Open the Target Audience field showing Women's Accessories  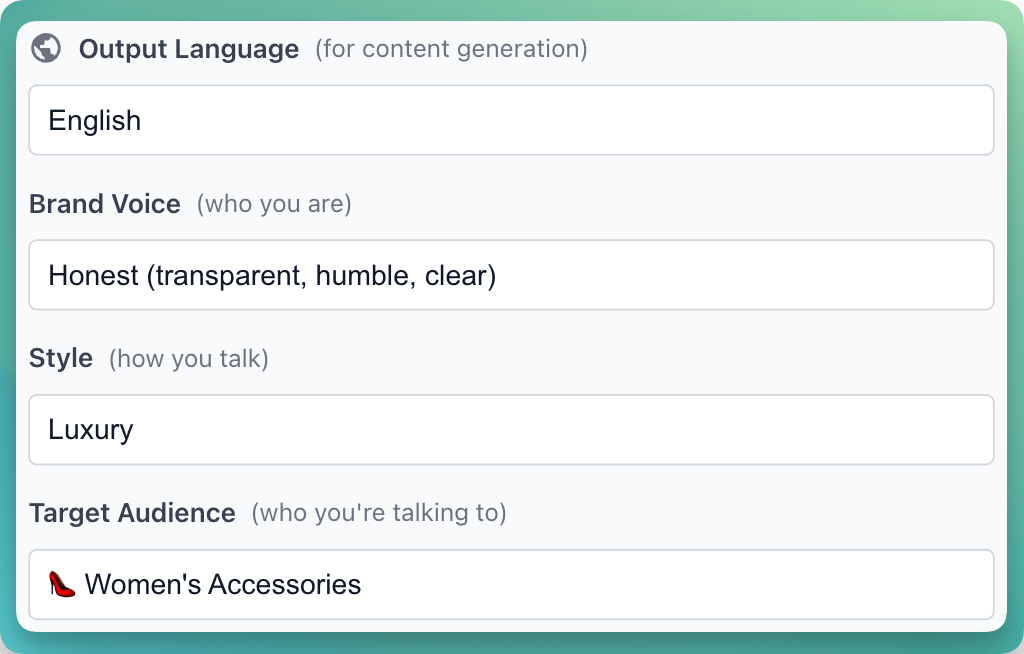point(511,585)
